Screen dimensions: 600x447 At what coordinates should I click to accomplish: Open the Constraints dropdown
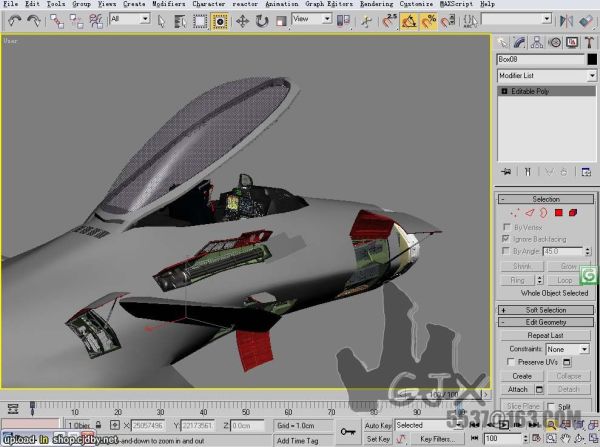tap(567, 349)
